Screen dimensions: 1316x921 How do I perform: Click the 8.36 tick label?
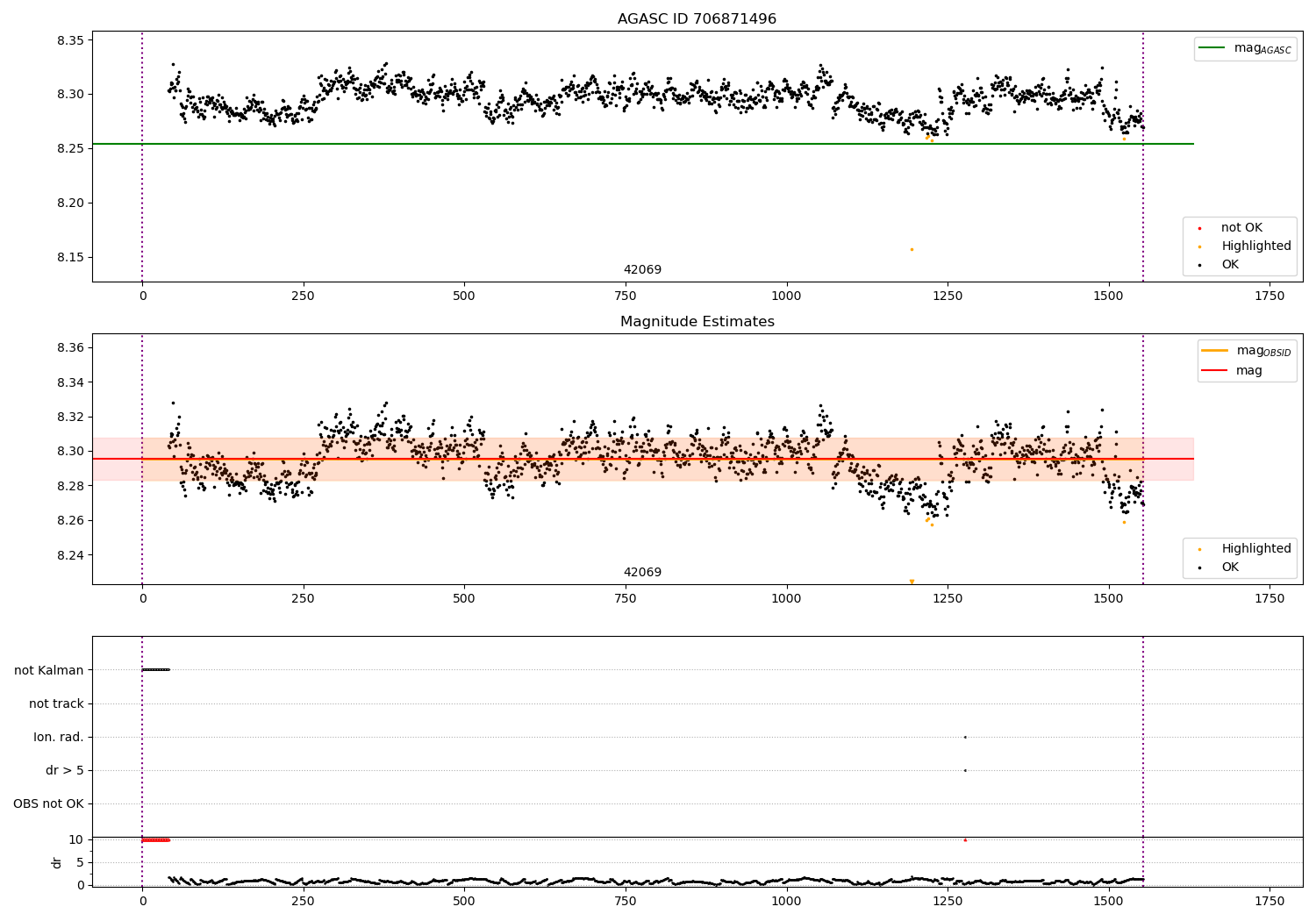tap(70, 348)
